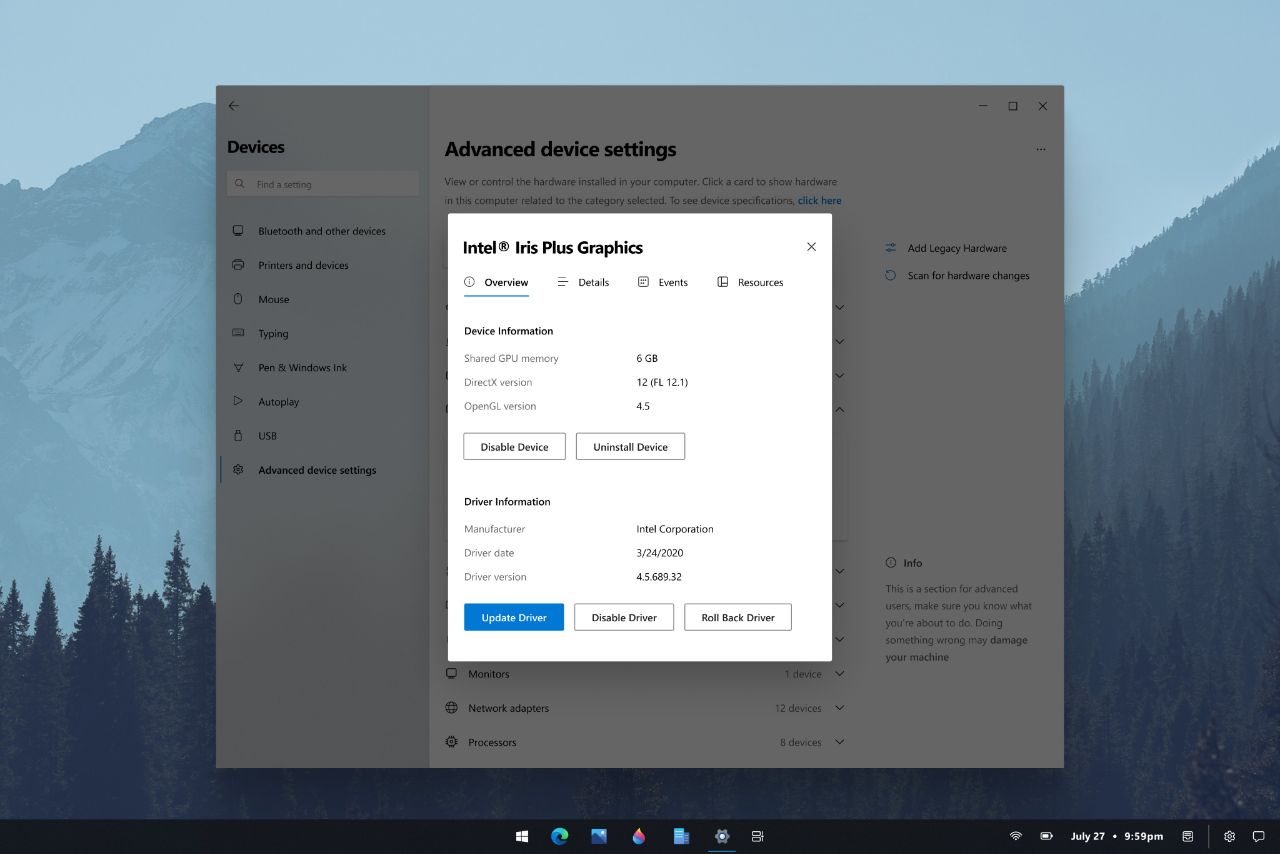
Task: Close the Intel Iris Plus Graphics dialog
Action: [811, 247]
